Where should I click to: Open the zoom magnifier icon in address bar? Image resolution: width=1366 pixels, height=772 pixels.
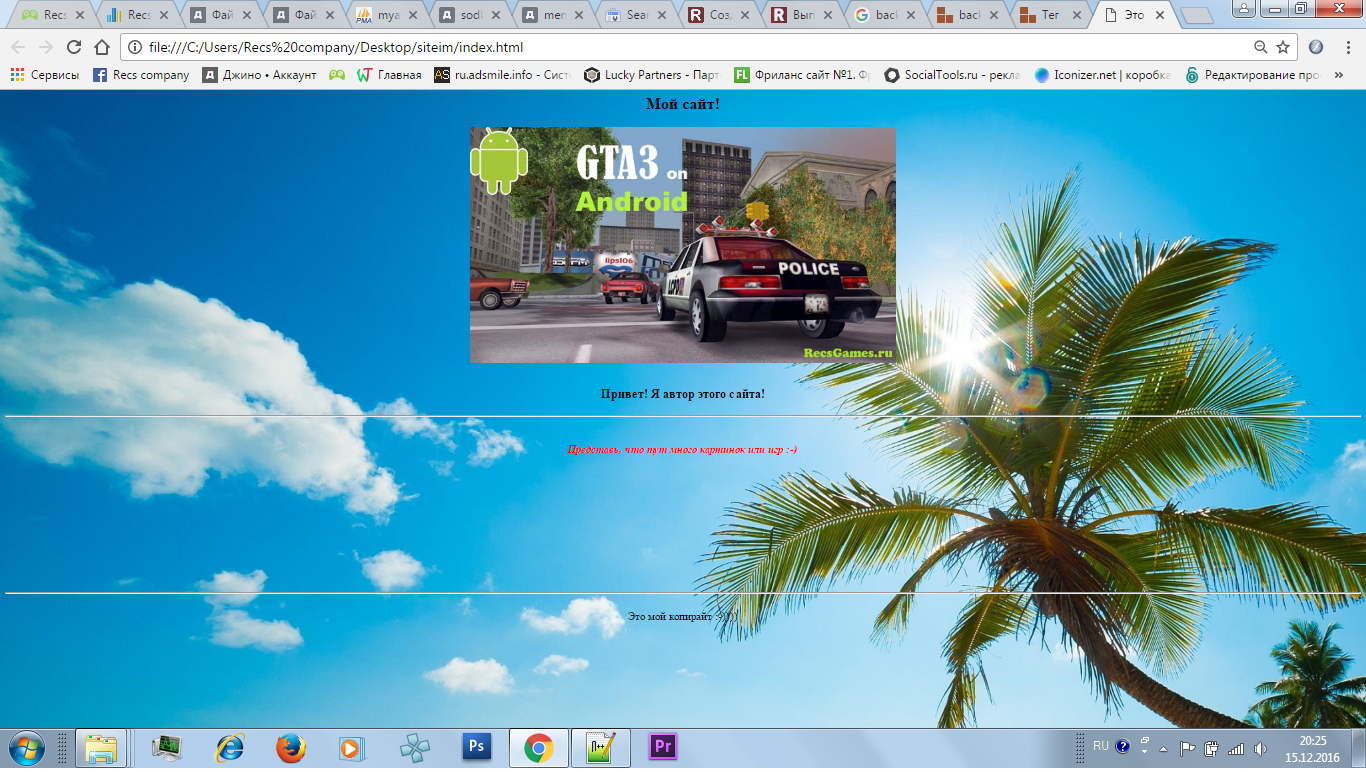pyautogui.click(x=1261, y=47)
